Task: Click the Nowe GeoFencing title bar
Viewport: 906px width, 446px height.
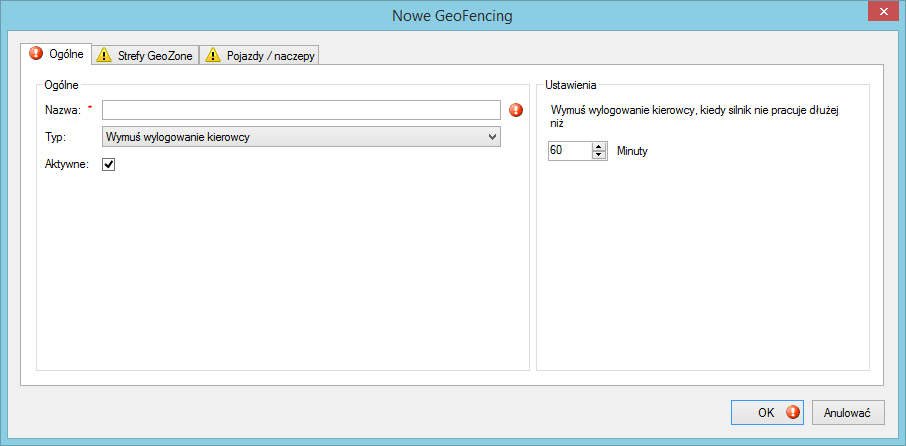Action: click(452, 15)
